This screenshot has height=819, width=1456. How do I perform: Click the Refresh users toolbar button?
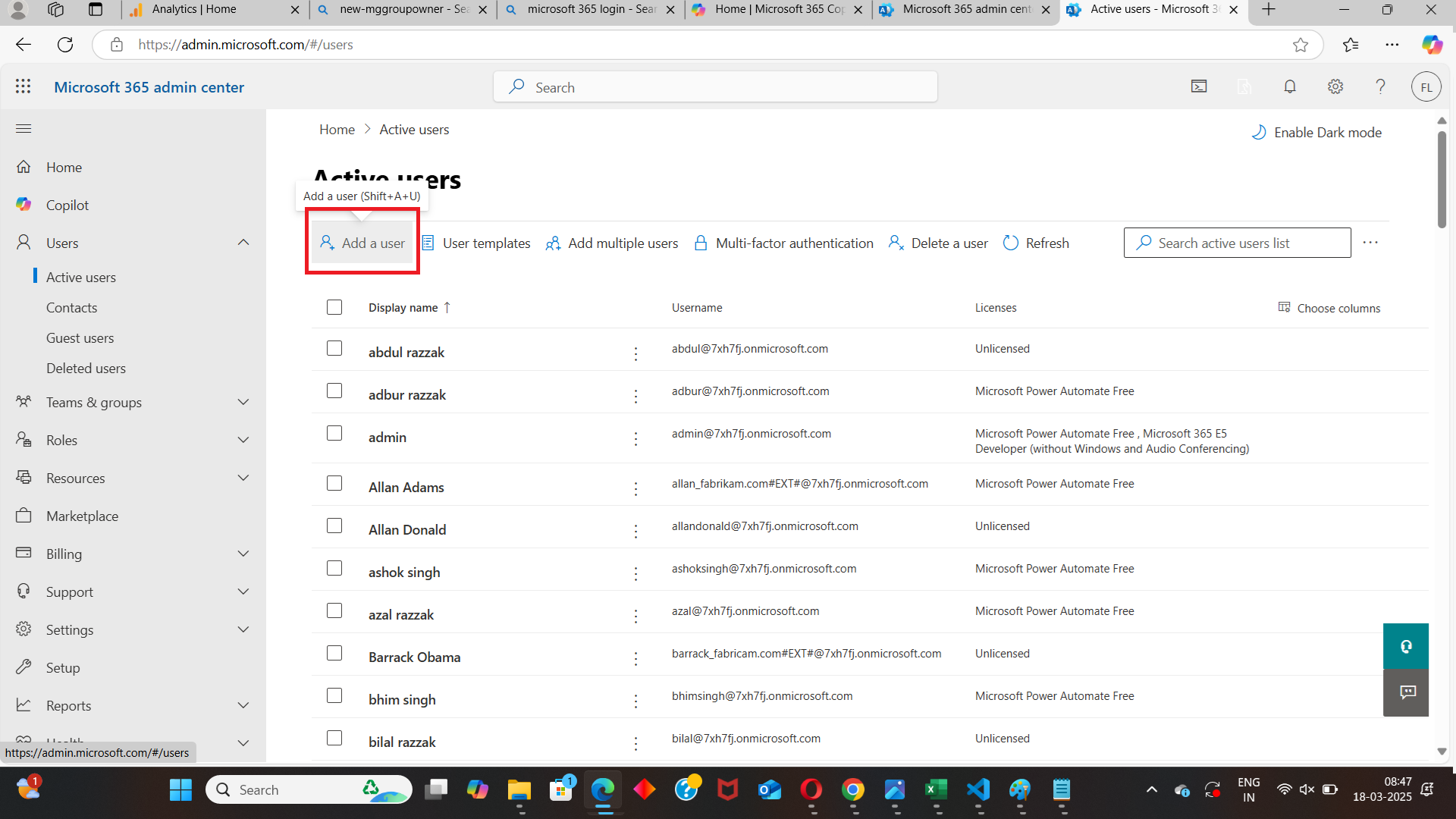[1036, 243]
